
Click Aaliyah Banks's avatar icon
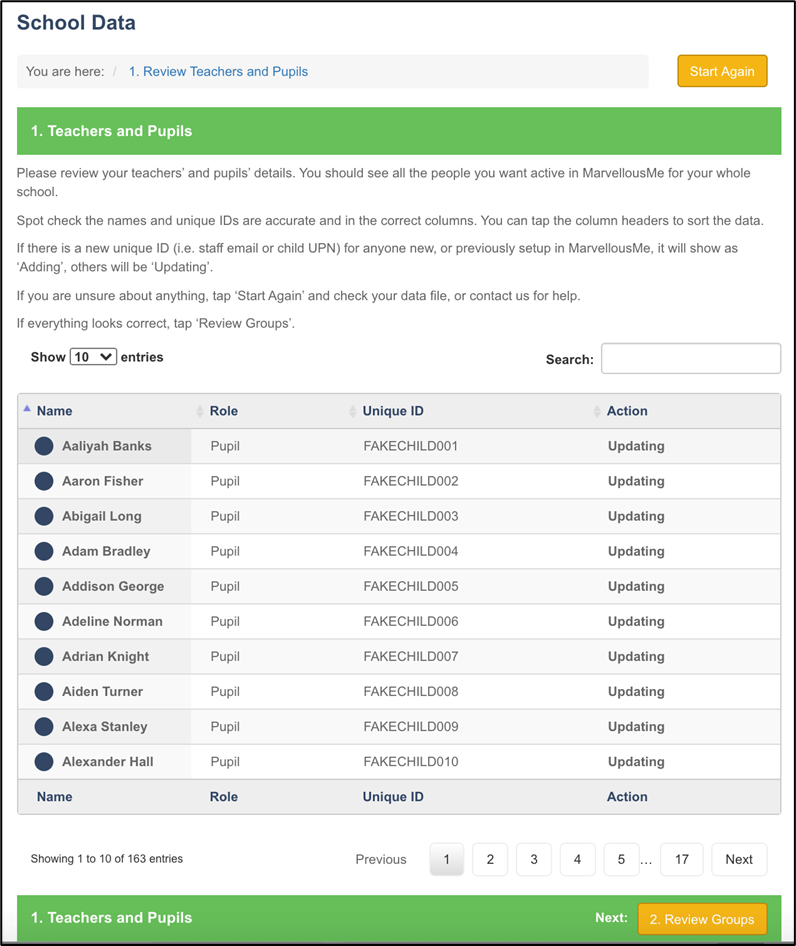click(x=43, y=446)
